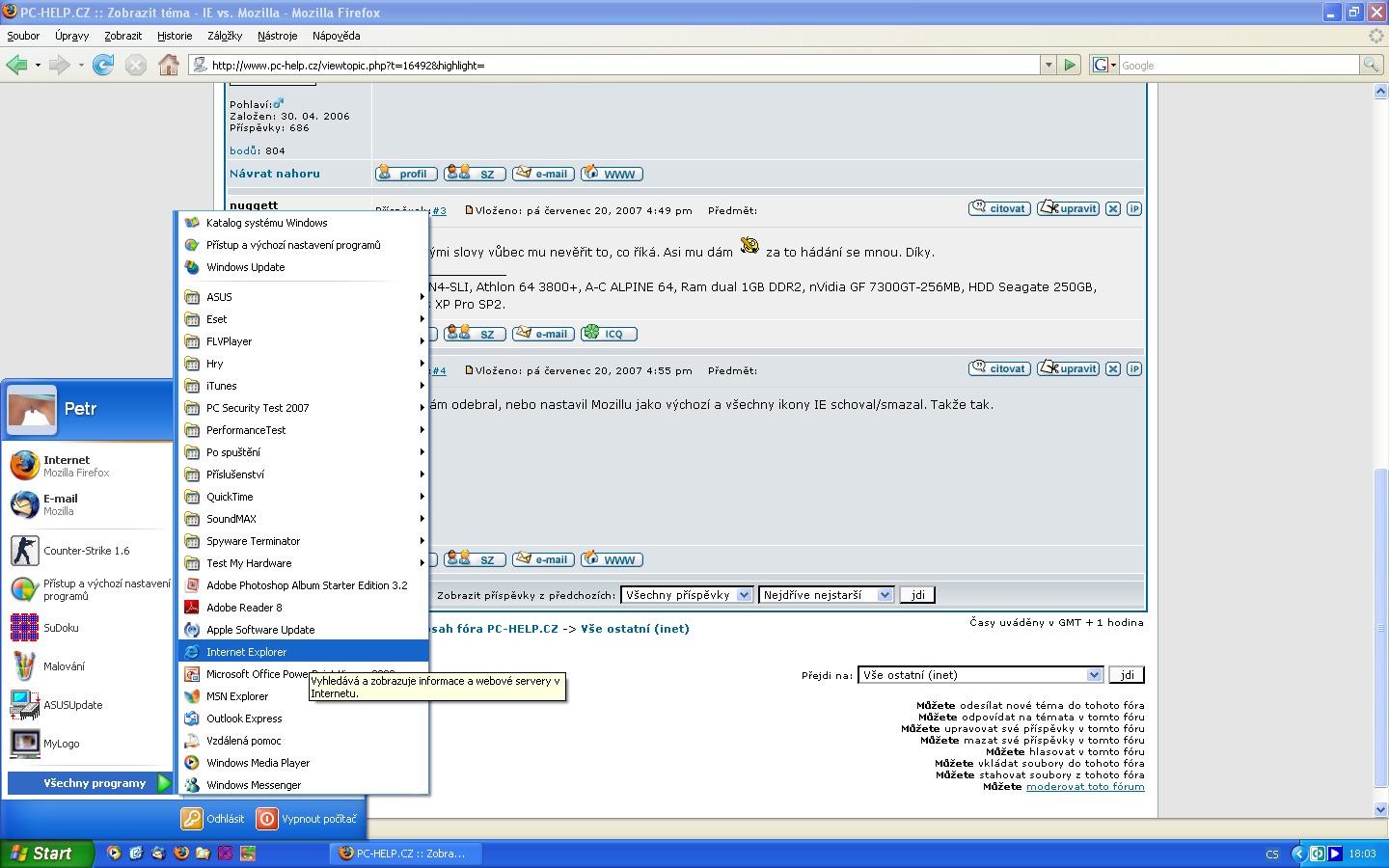Click the Windows Start button

[46, 854]
